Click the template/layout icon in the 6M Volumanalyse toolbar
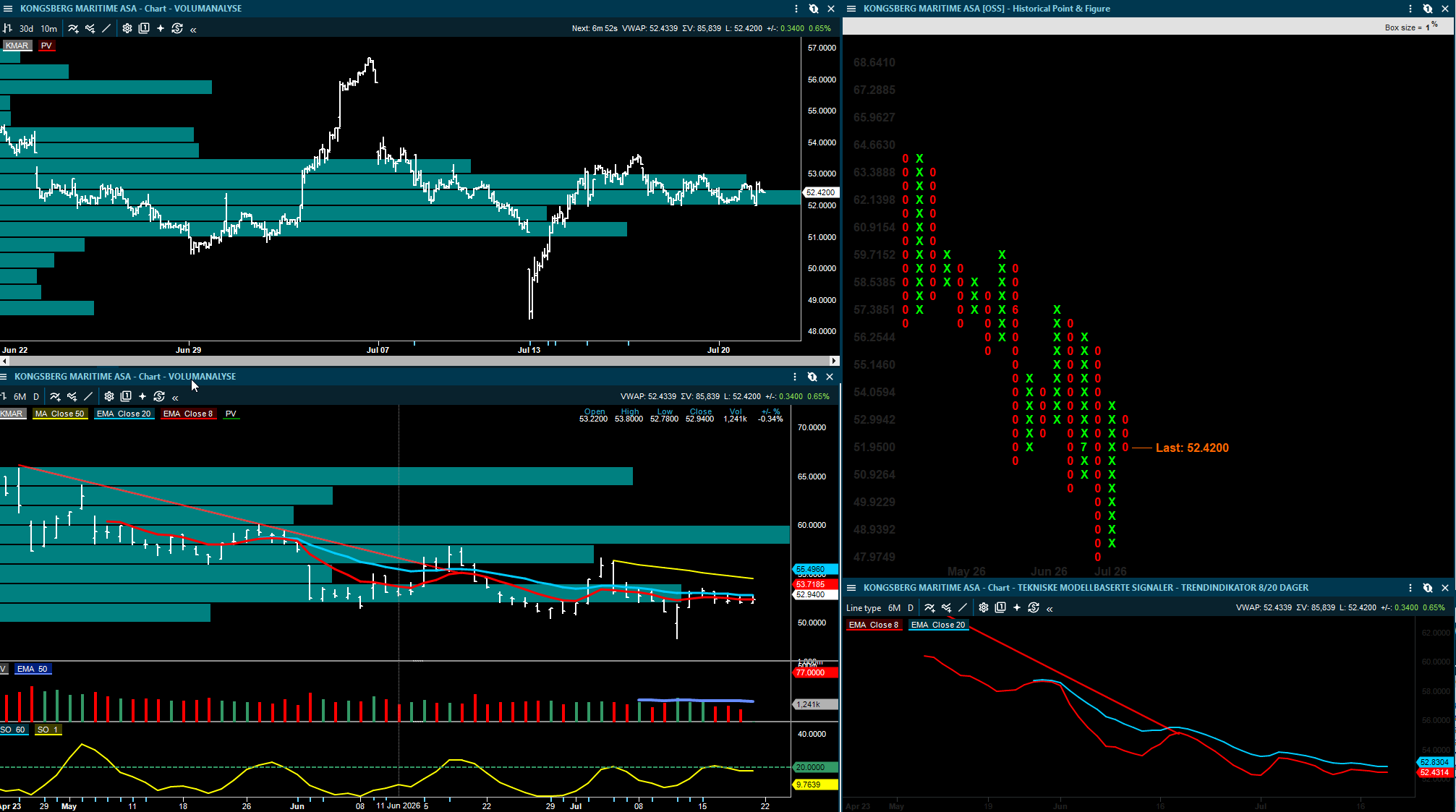 126,396
